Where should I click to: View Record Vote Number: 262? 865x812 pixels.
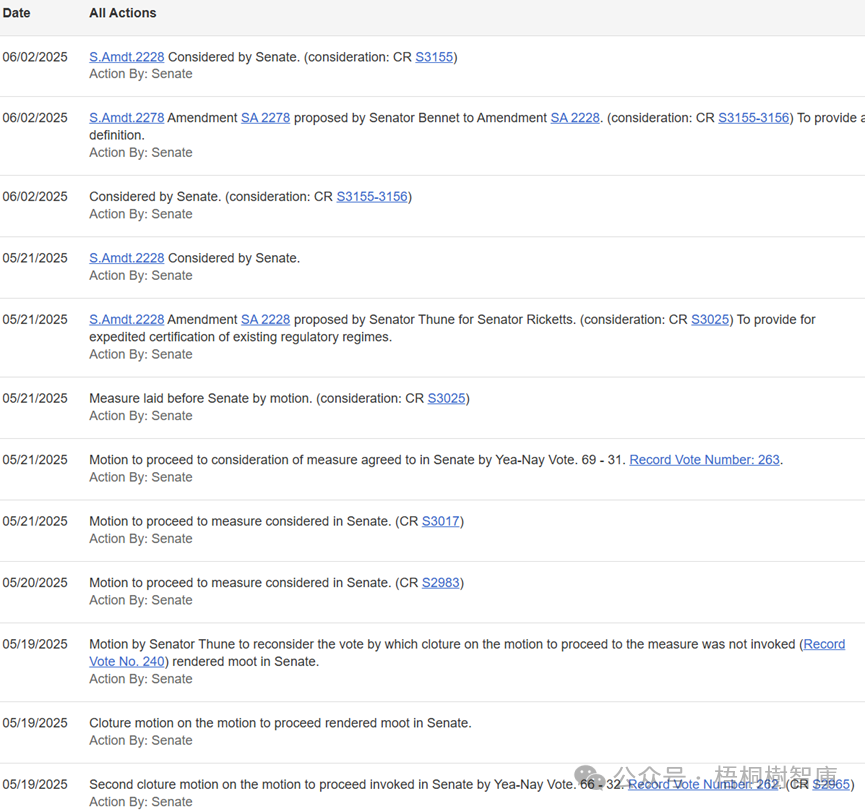[x=703, y=785]
